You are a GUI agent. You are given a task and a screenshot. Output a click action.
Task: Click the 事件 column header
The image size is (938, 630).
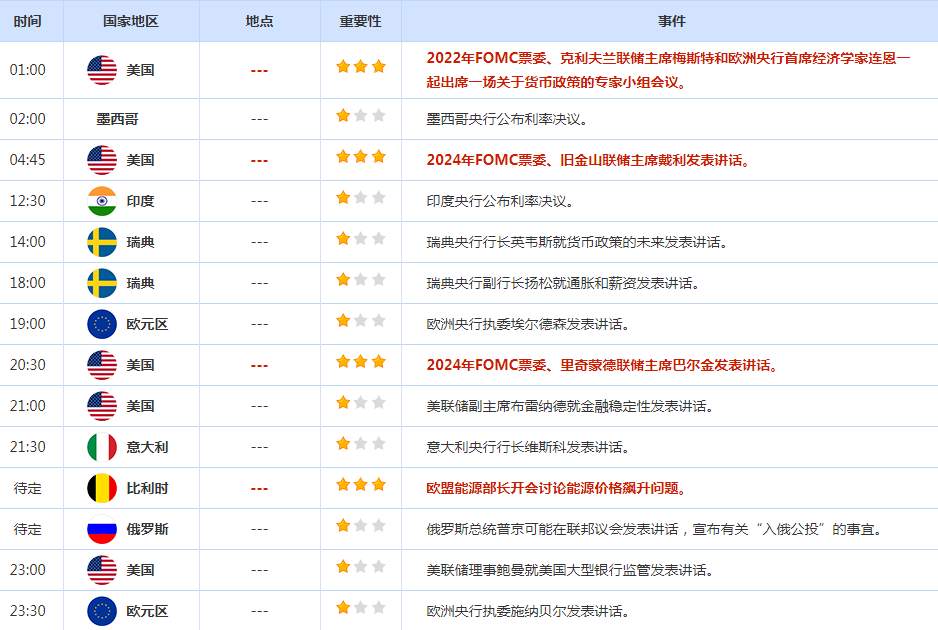click(x=671, y=22)
